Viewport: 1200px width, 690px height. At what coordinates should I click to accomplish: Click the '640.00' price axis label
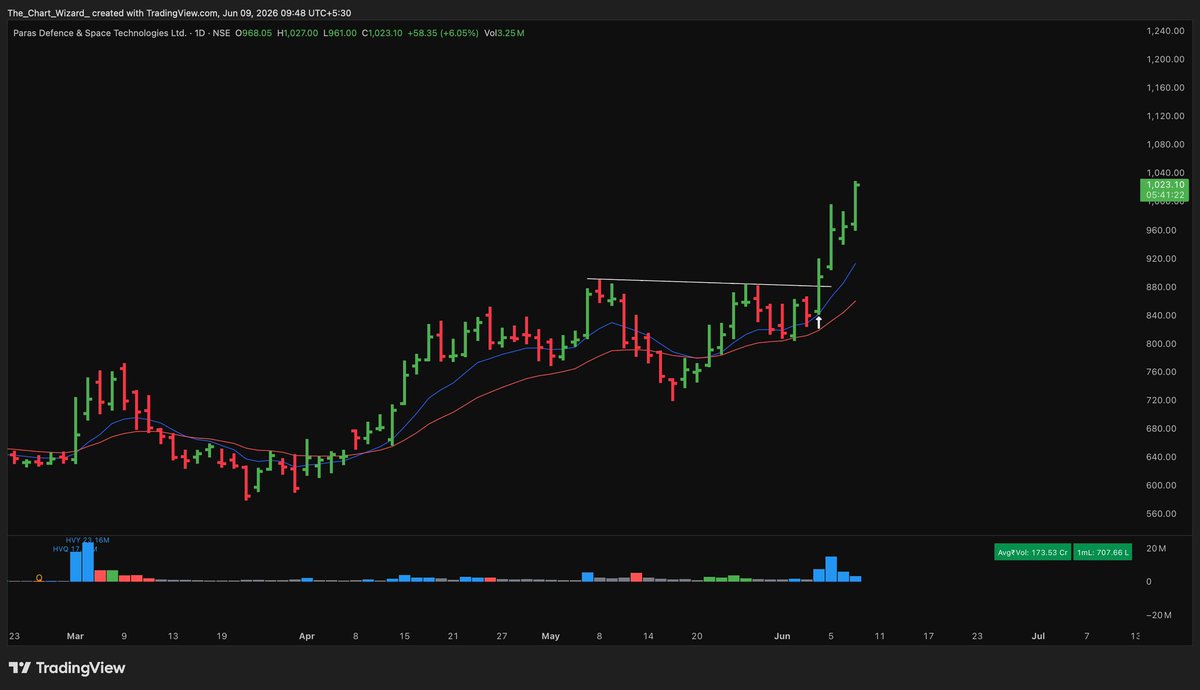point(1160,457)
